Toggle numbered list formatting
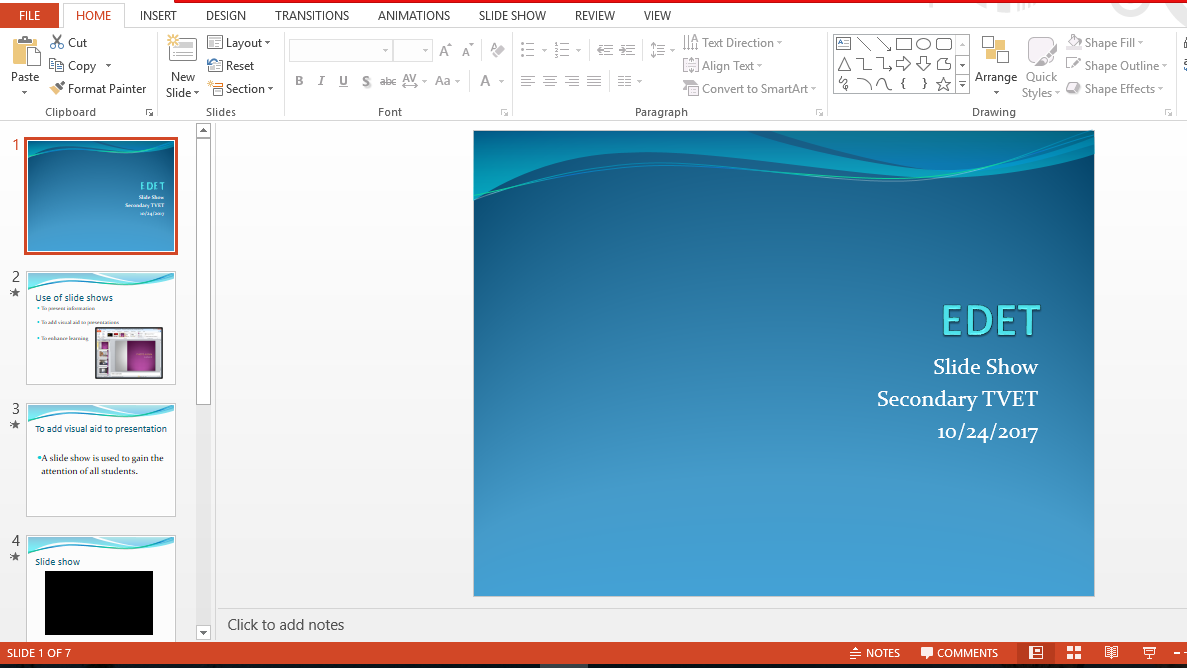The width and height of the screenshot is (1187, 668). click(x=562, y=48)
